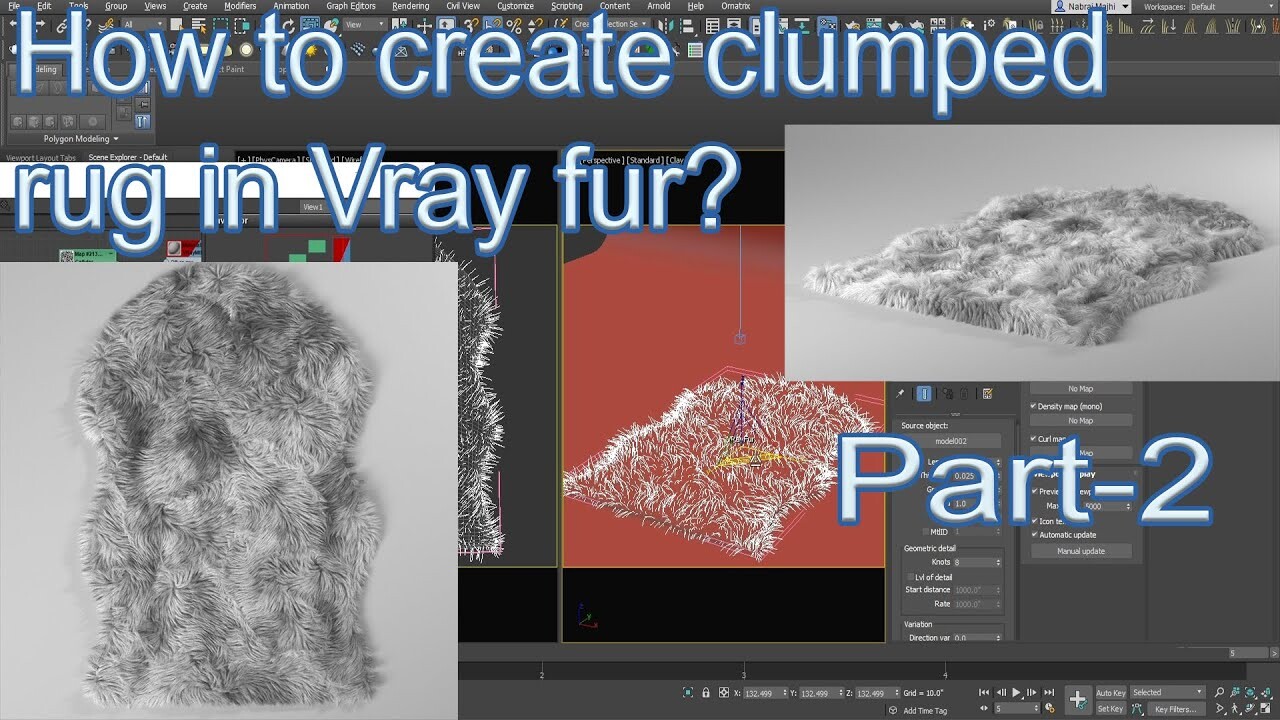Toggle the Curl map checkbox
This screenshot has width=1280, height=720.
click(1033, 438)
